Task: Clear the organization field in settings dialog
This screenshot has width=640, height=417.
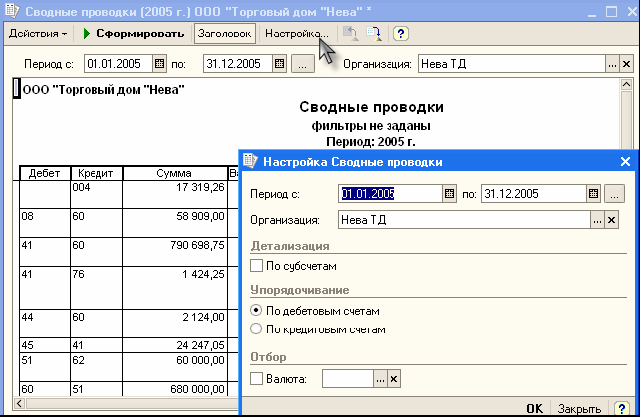Action: pyautogui.click(x=613, y=220)
